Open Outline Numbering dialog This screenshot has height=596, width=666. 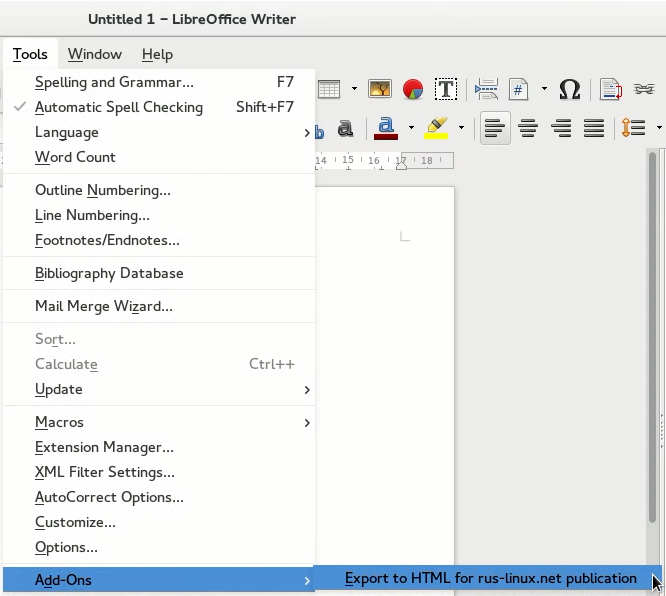(x=159, y=190)
